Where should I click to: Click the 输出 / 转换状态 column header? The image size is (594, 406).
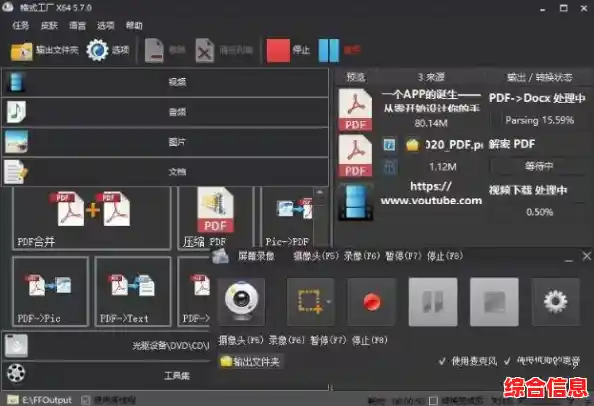pos(539,77)
